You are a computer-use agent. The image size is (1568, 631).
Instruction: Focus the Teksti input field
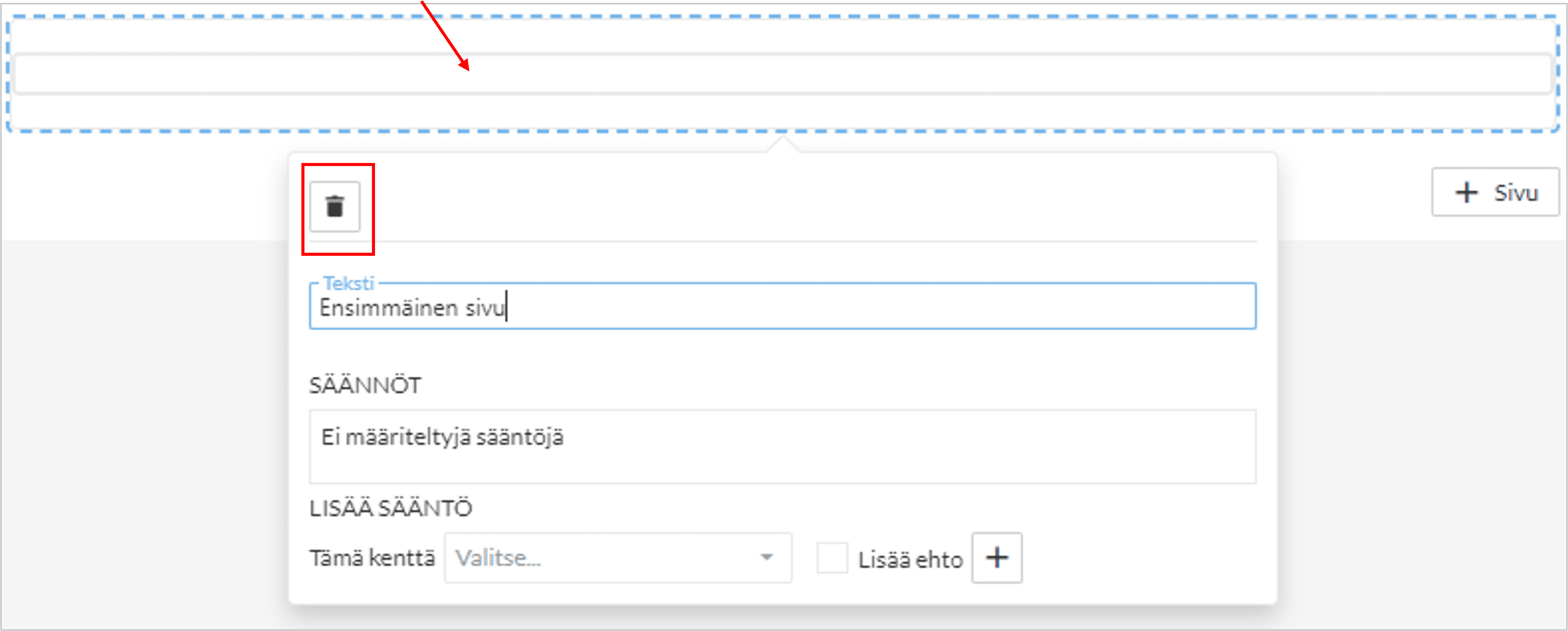click(852, 307)
